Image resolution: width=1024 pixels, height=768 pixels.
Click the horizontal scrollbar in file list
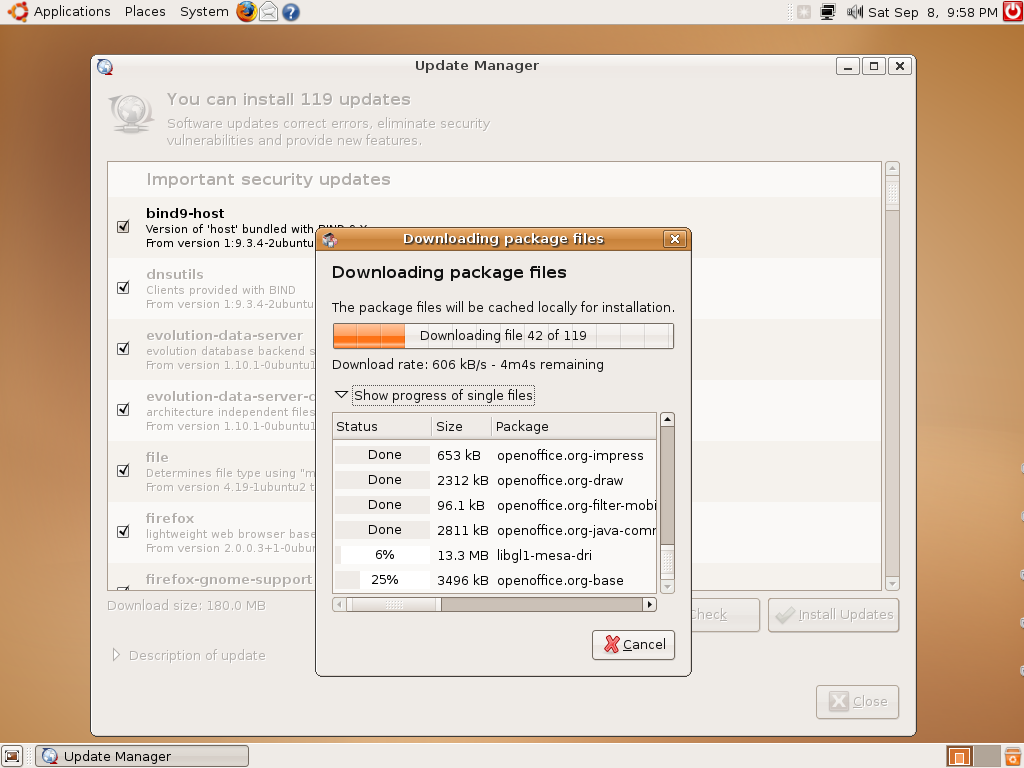(x=540, y=604)
